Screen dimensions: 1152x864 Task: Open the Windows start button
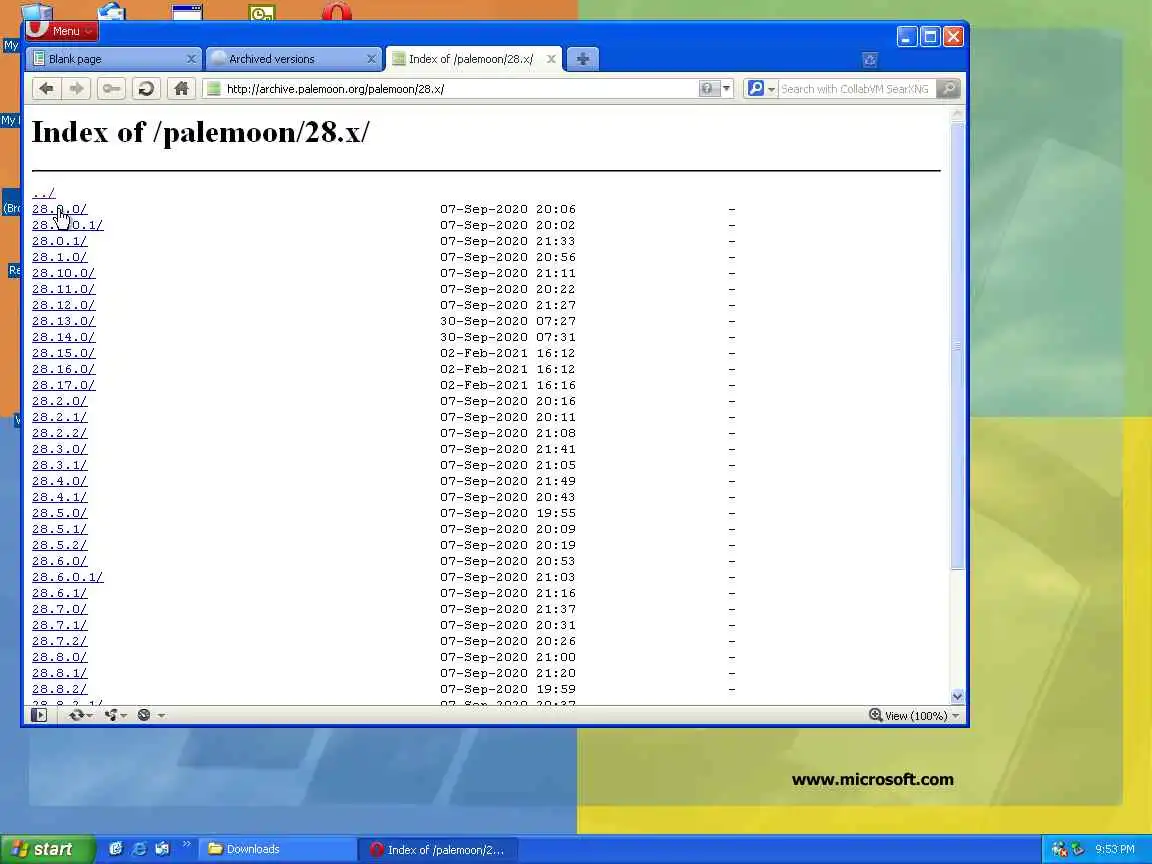(48, 849)
